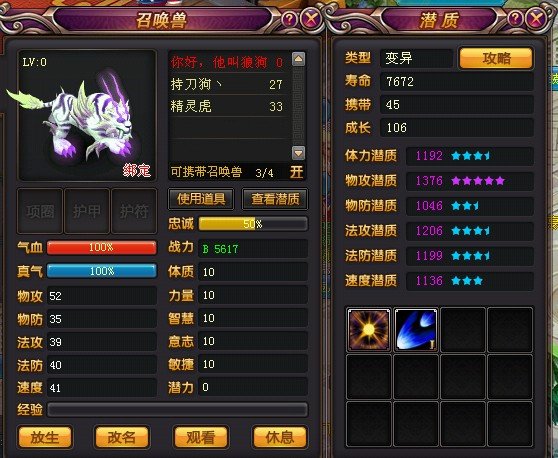Select the golden starburst skill icon
Image resolution: width=558 pixels, height=458 pixels.
point(369,330)
